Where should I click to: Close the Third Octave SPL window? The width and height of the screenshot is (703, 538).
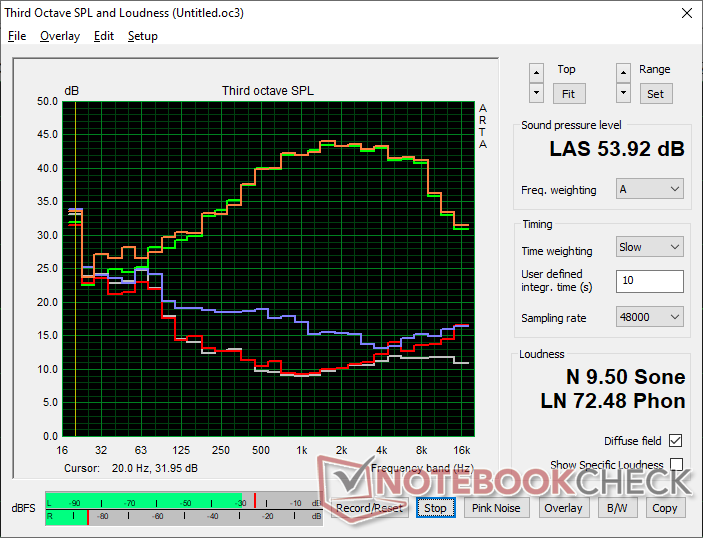(685, 13)
